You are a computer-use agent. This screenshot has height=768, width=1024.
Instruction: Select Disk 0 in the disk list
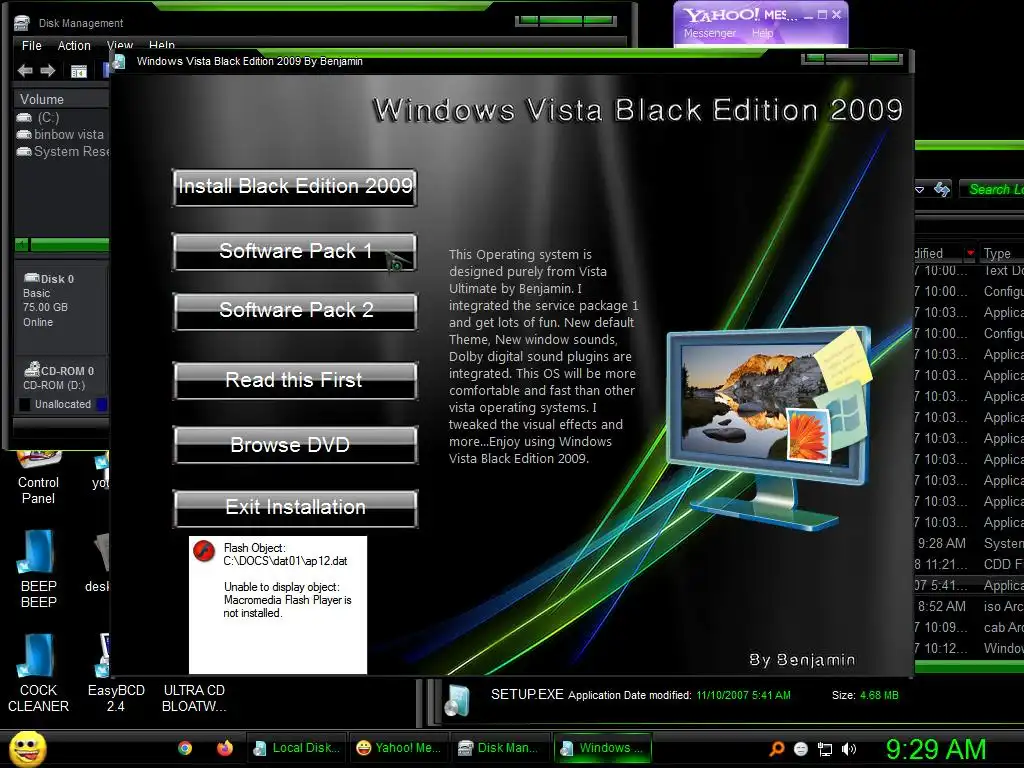[61, 306]
